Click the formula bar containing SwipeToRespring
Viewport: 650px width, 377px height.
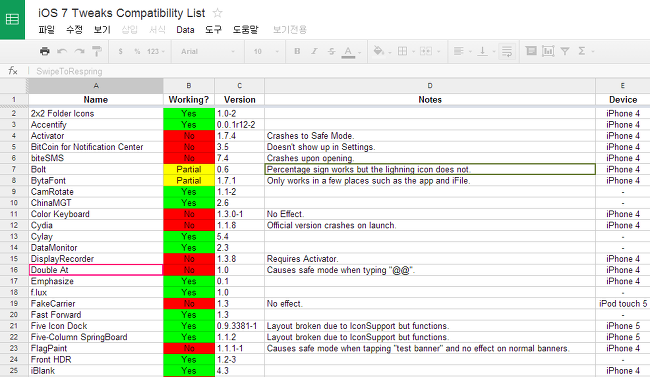pyautogui.click(x=340, y=71)
